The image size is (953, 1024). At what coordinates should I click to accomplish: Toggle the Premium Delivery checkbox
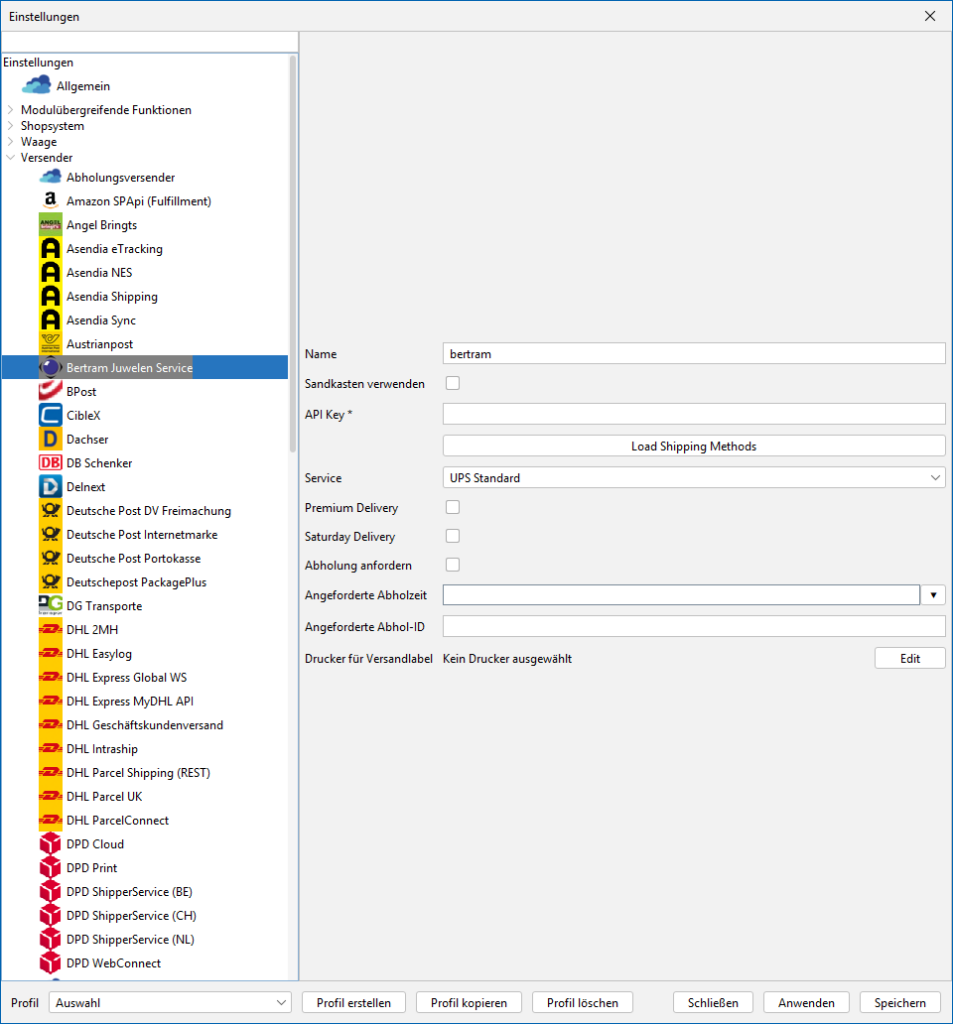pyautogui.click(x=452, y=508)
